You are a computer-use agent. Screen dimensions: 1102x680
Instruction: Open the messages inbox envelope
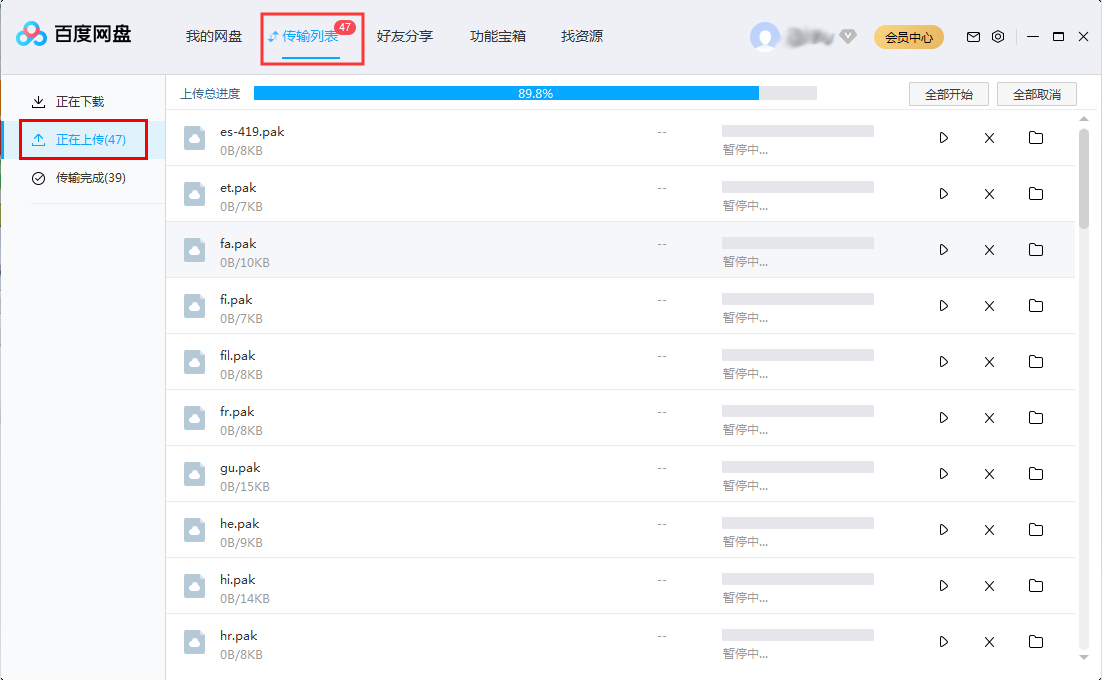coord(972,36)
